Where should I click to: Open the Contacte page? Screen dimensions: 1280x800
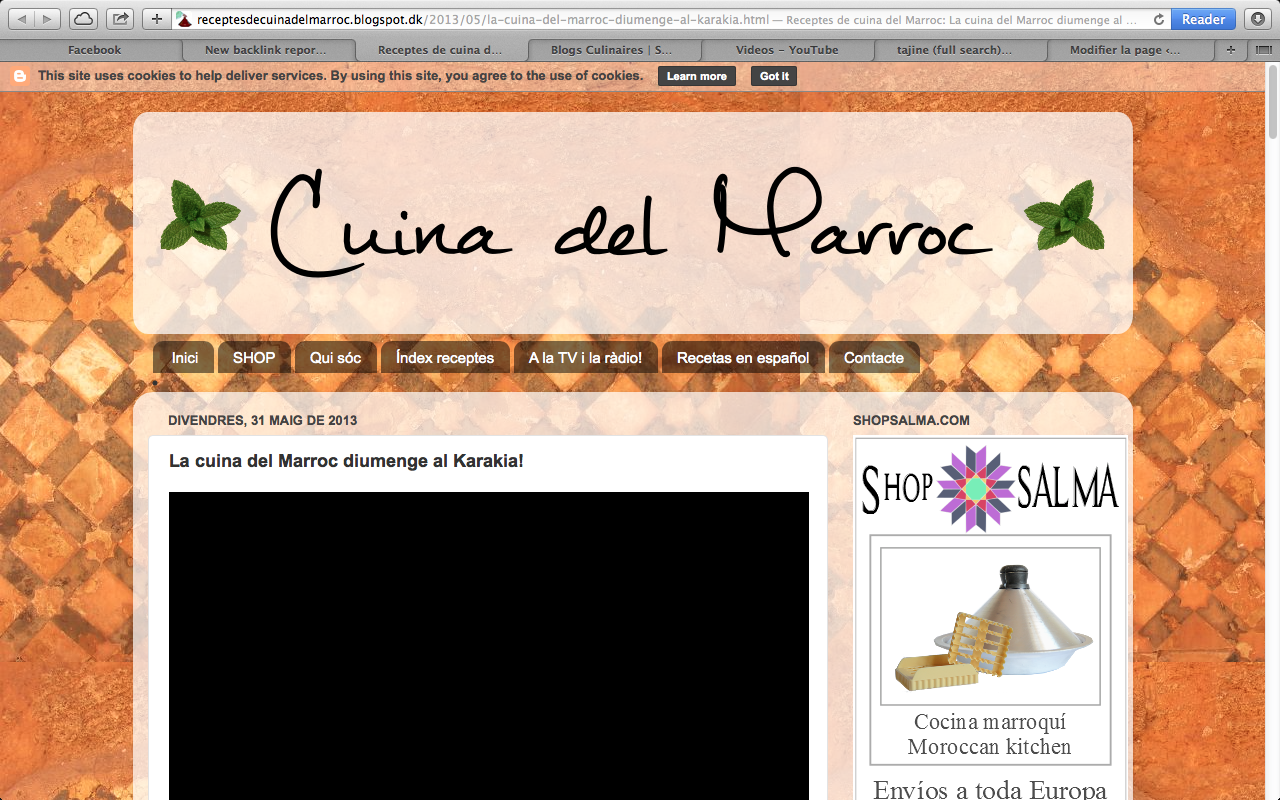click(874, 357)
